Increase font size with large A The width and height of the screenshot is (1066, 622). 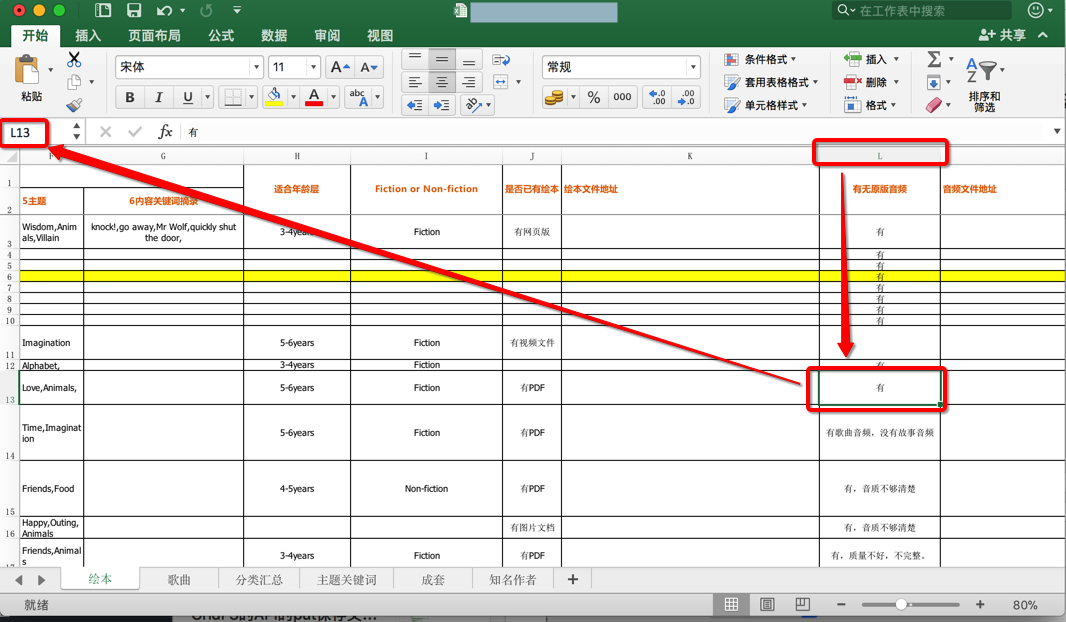339,67
